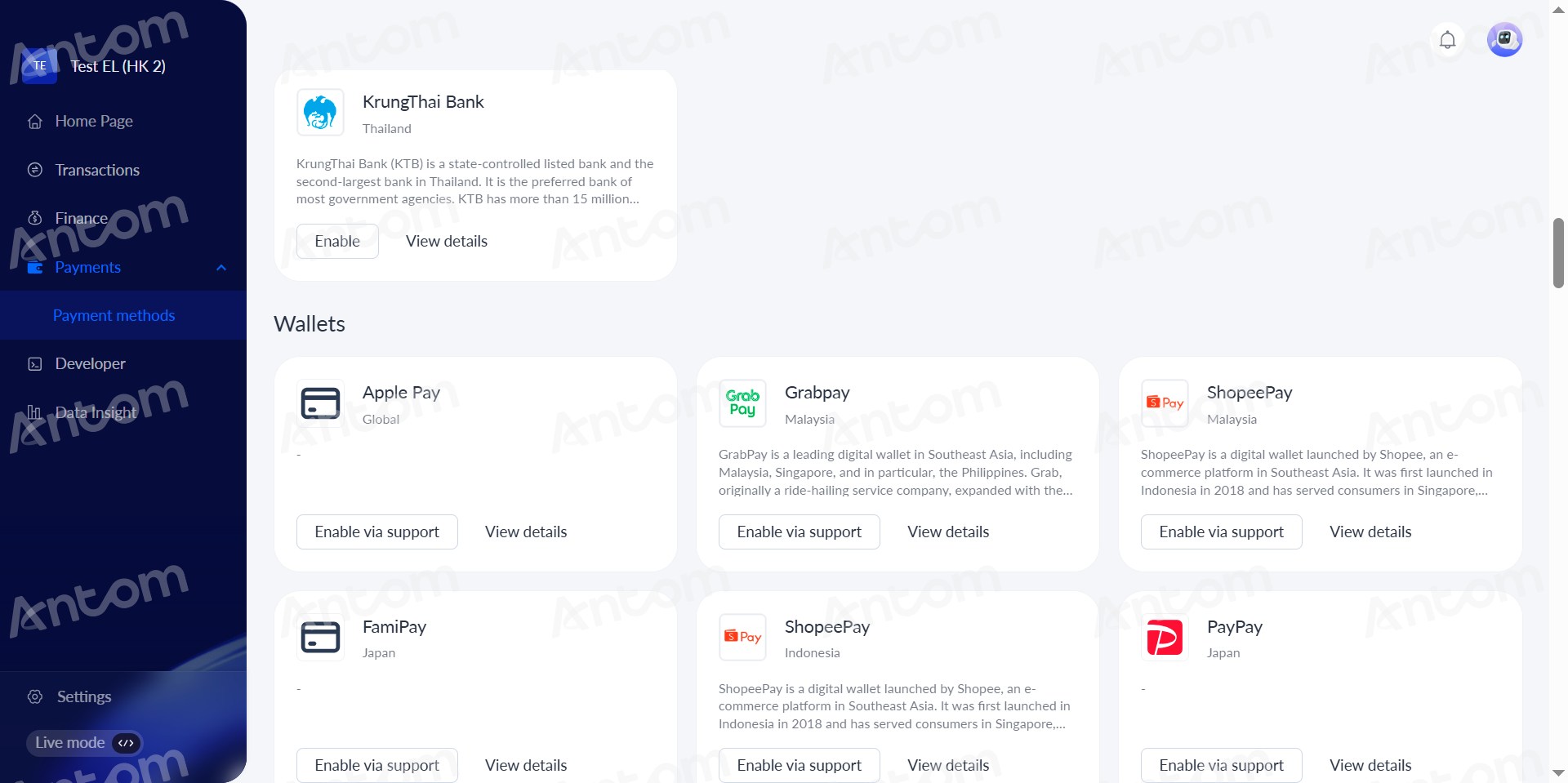
Task: Click the Grabpay logo icon
Action: [742, 403]
